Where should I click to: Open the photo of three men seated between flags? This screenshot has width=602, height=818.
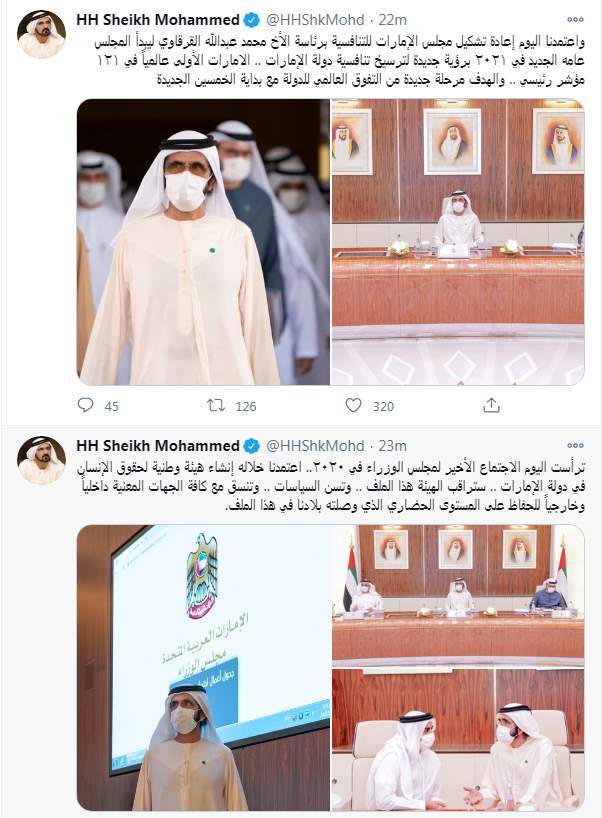pos(458,596)
